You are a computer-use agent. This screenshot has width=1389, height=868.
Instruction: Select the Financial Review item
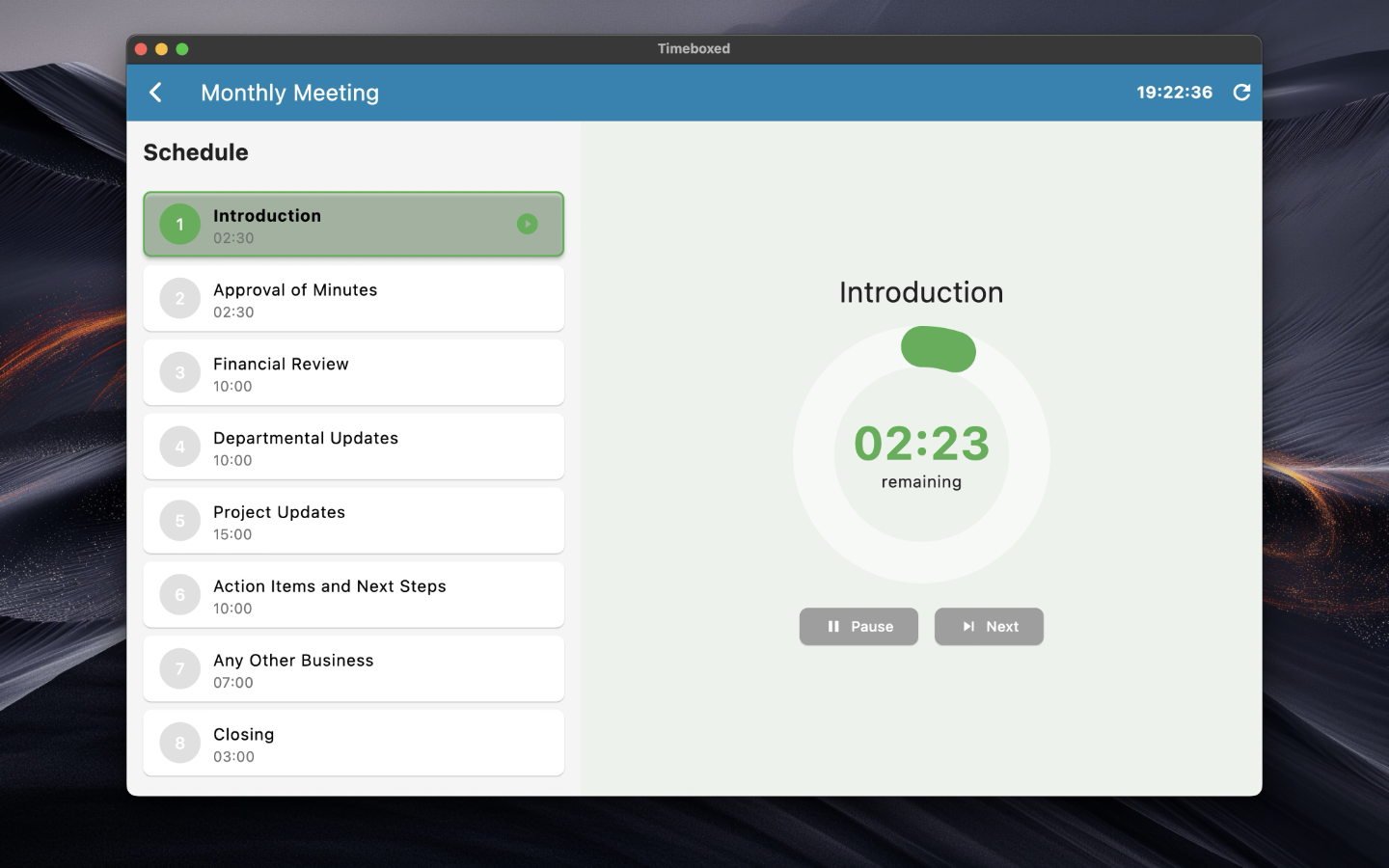[353, 373]
